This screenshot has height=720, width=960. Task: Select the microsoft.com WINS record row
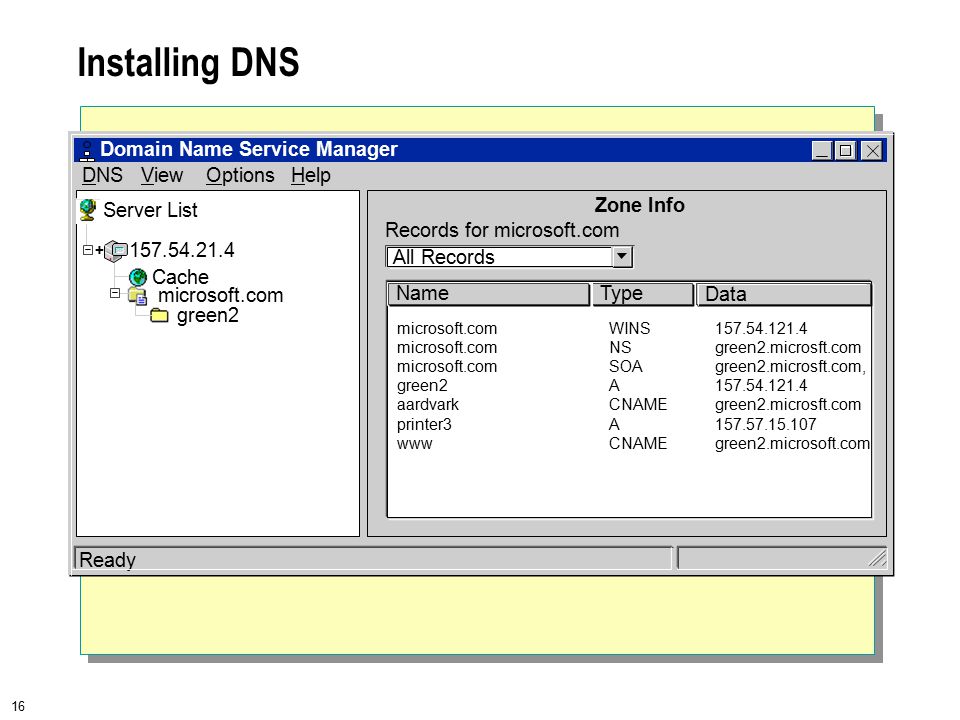click(x=629, y=329)
